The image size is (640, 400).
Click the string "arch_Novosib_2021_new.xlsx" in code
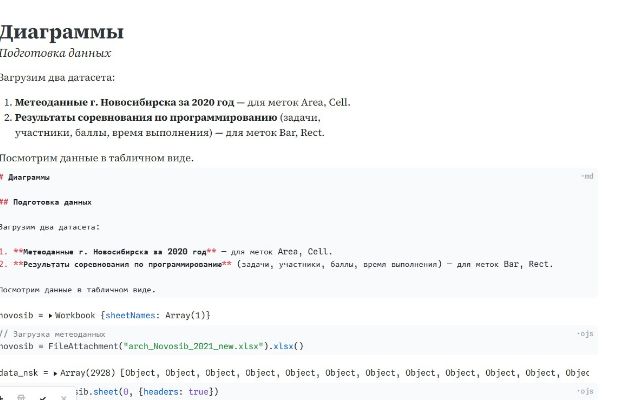coord(193,347)
